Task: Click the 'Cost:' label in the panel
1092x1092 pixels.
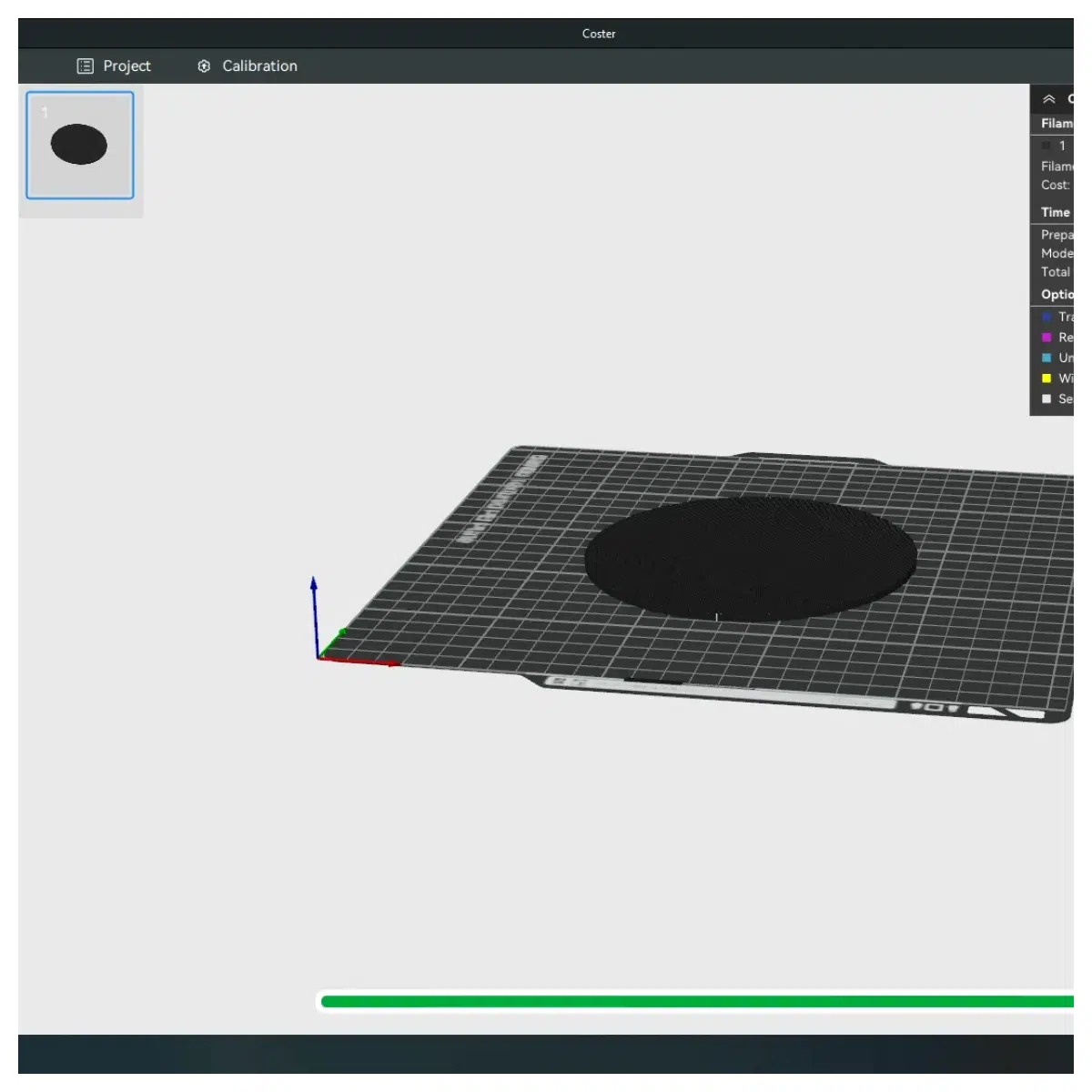Action: (1056, 185)
